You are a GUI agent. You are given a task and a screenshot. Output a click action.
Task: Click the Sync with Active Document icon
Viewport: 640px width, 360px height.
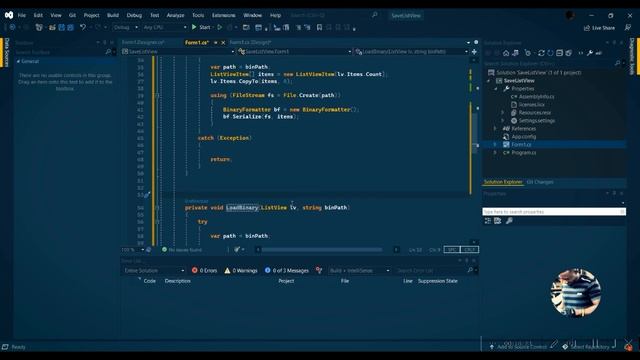click(541, 53)
